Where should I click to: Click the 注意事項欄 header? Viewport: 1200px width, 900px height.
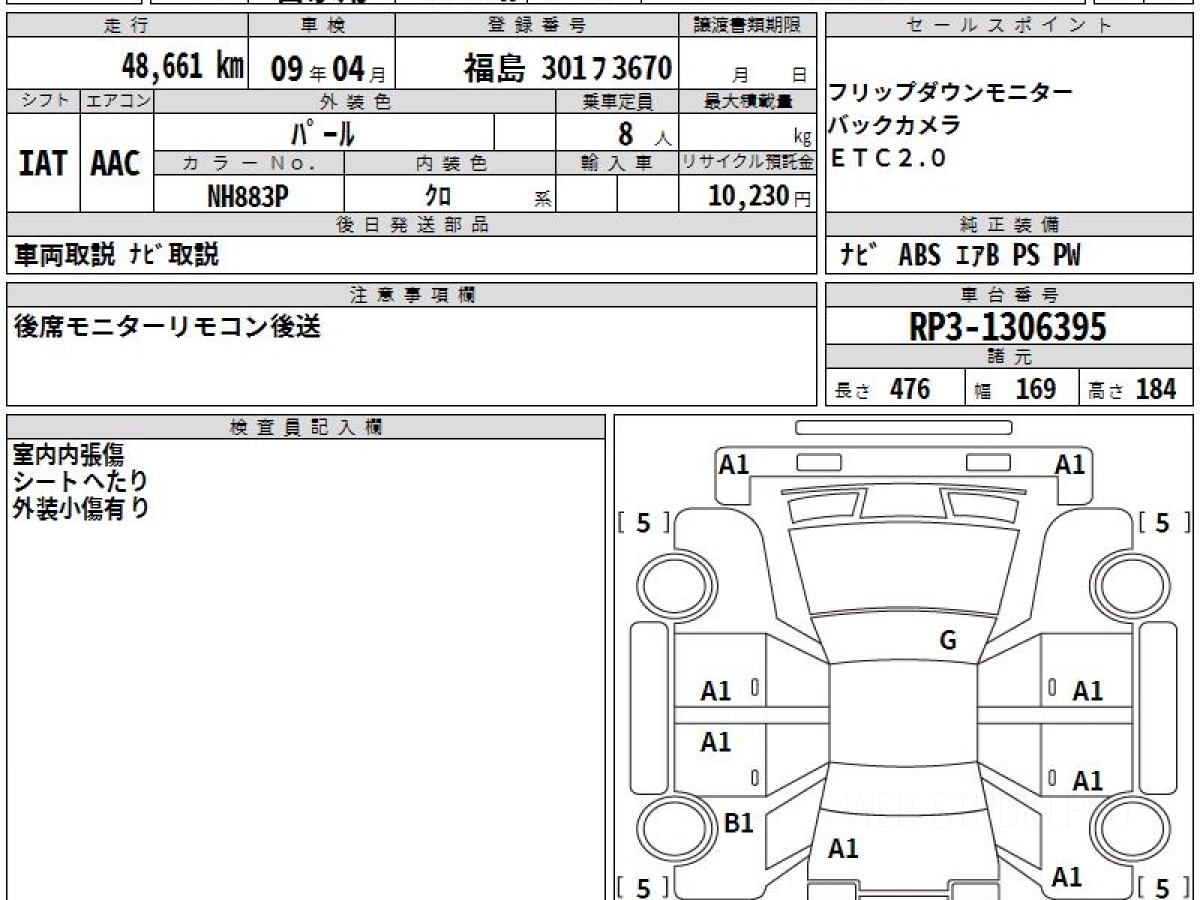coord(412,295)
